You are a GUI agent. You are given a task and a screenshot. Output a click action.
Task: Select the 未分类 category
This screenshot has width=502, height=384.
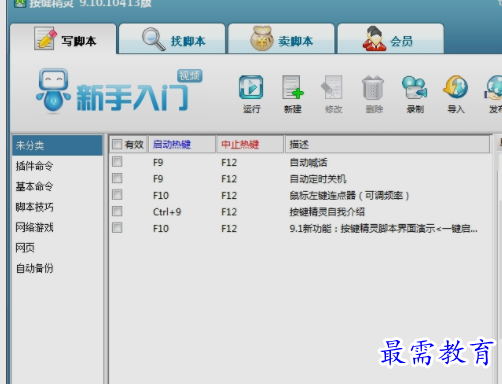[57, 145]
